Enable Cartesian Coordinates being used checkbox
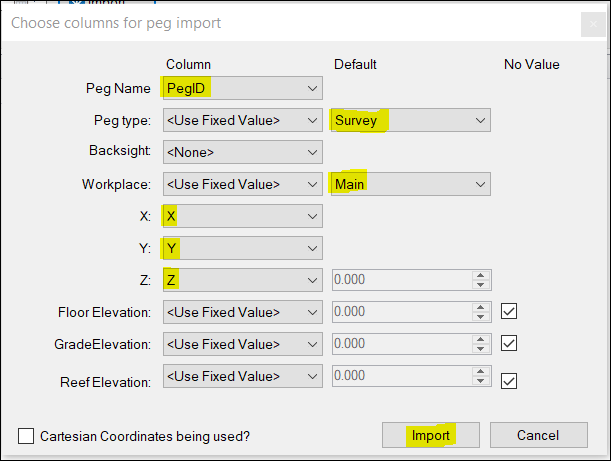Screen dimensions: 611x461 [27, 436]
